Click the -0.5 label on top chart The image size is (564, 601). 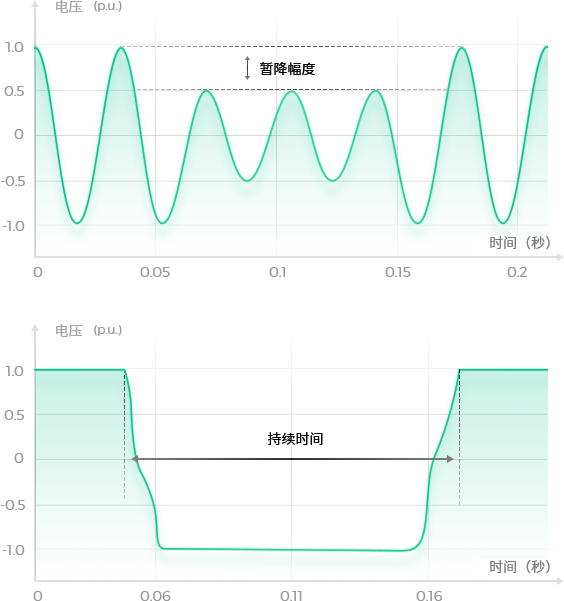click(x=13, y=181)
